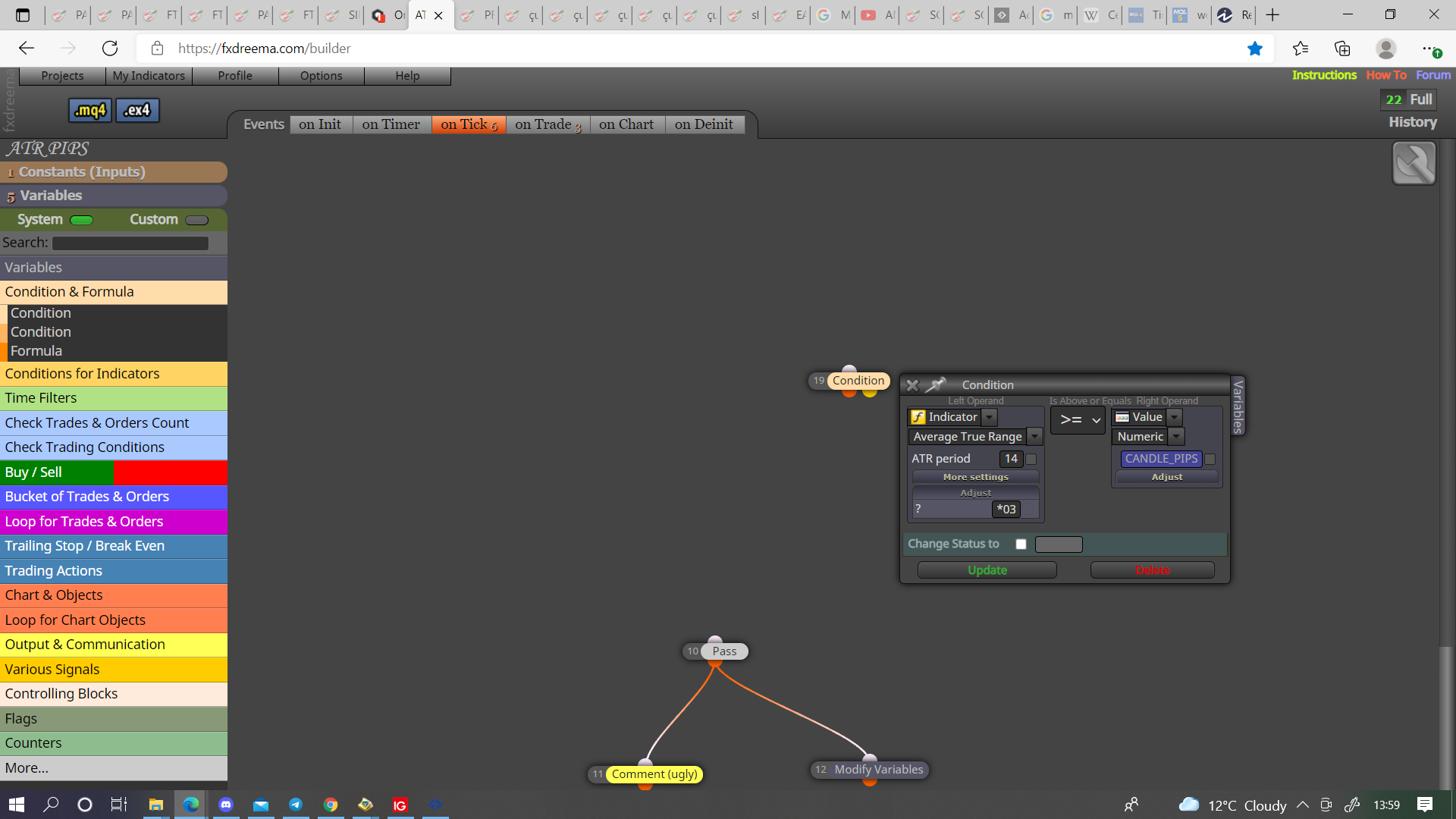Click the yellow Indicator function icon
This screenshot has width=1456, height=819.
(x=918, y=417)
